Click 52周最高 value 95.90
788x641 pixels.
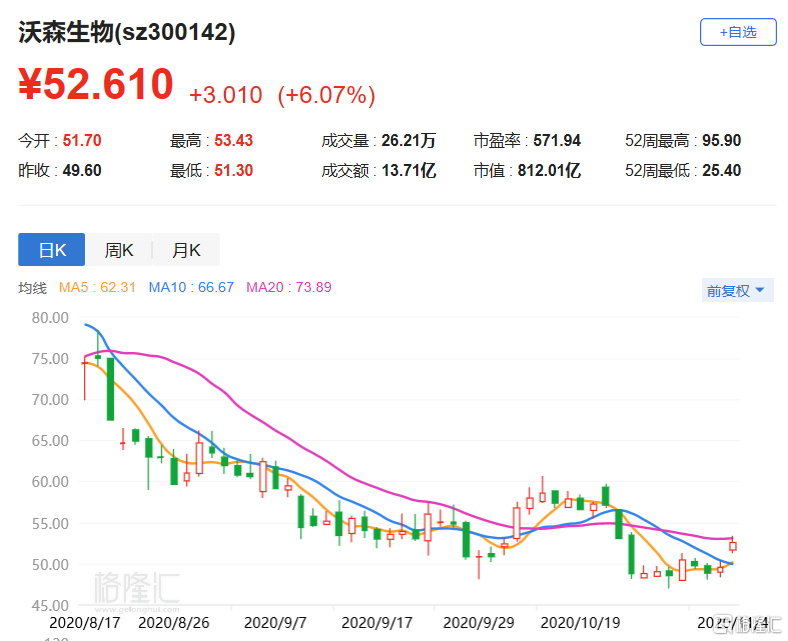click(722, 140)
